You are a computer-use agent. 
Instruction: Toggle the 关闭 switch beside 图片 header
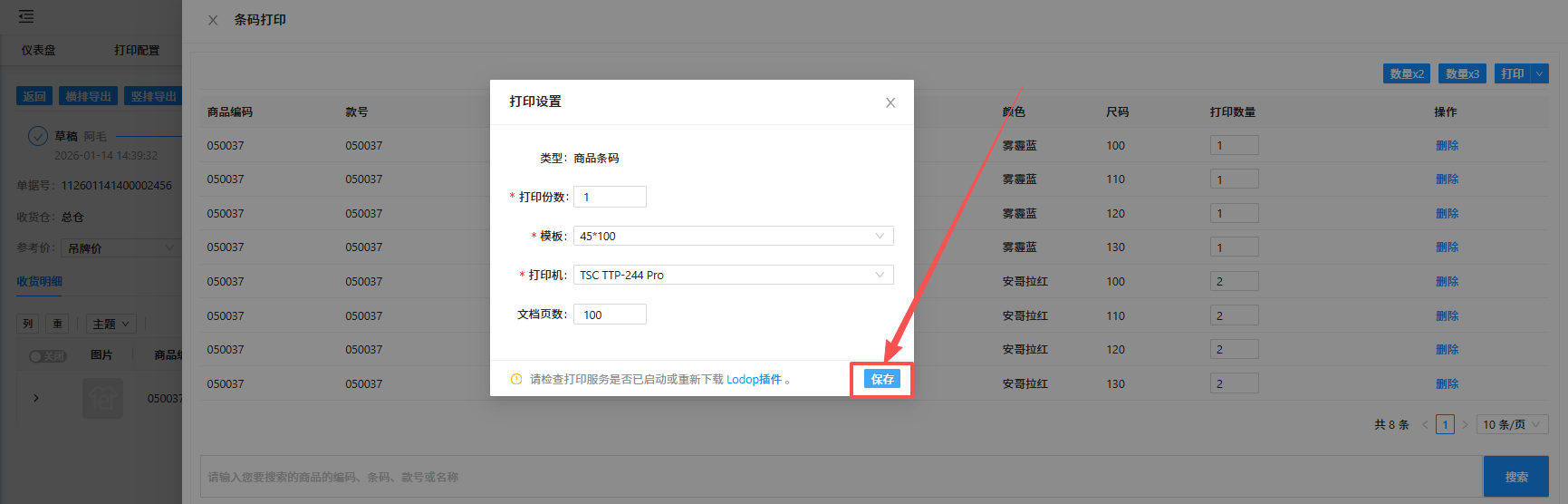pos(47,355)
